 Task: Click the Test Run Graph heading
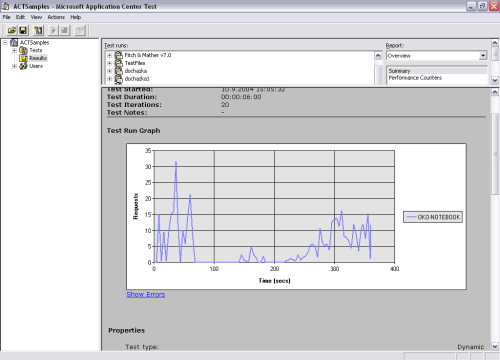pyautogui.click(x=133, y=131)
